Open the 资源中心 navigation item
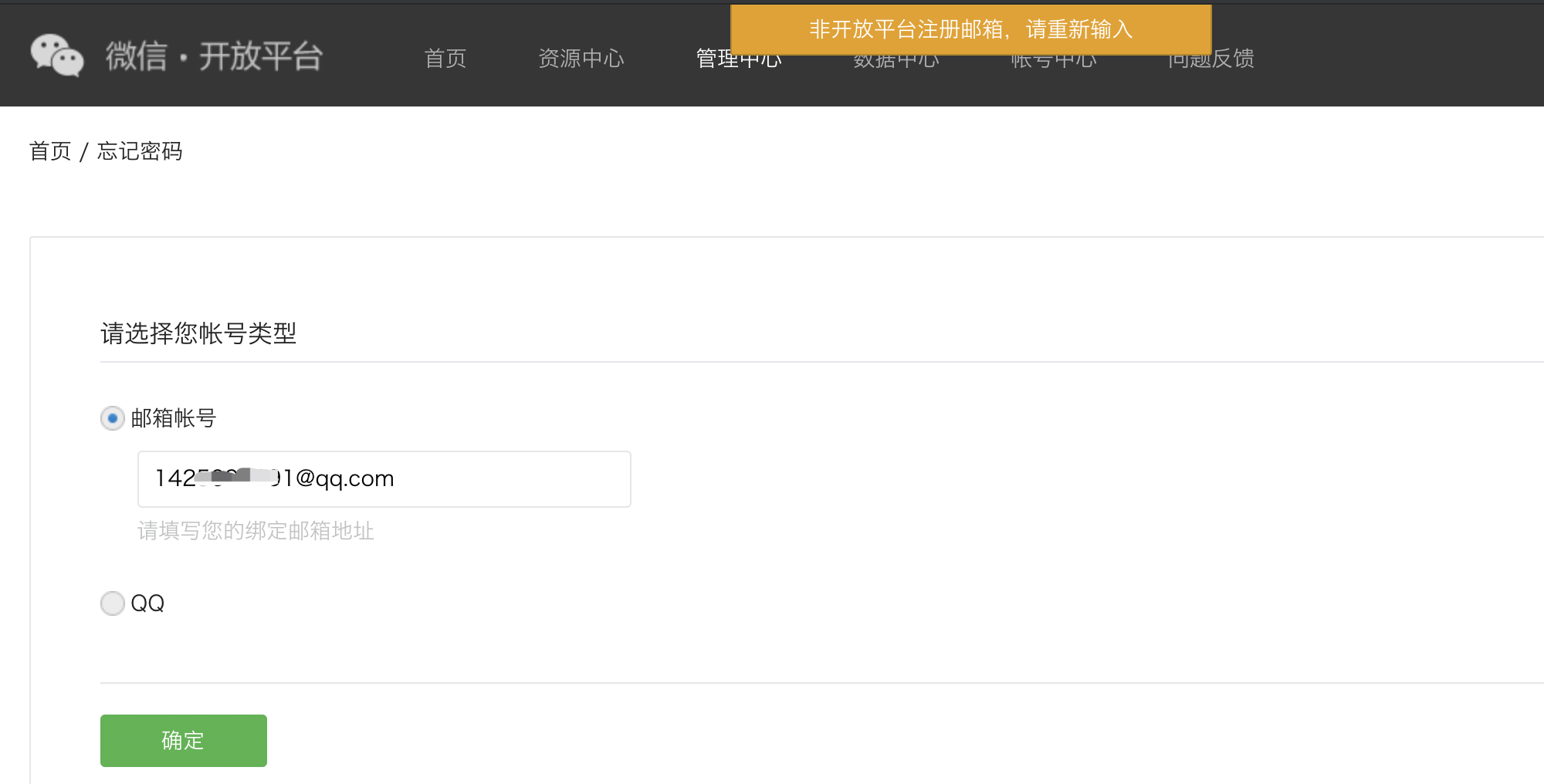 click(581, 59)
